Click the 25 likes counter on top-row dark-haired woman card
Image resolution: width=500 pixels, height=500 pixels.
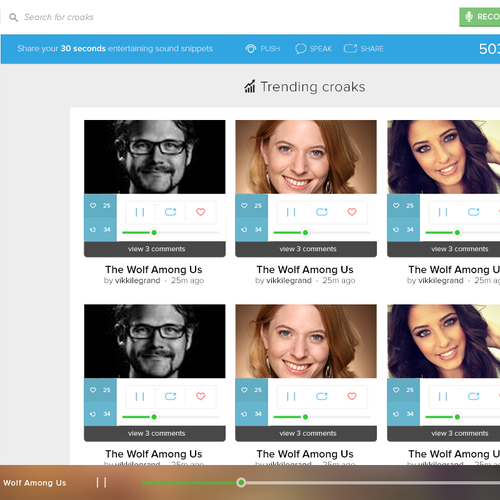(x=403, y=206)
